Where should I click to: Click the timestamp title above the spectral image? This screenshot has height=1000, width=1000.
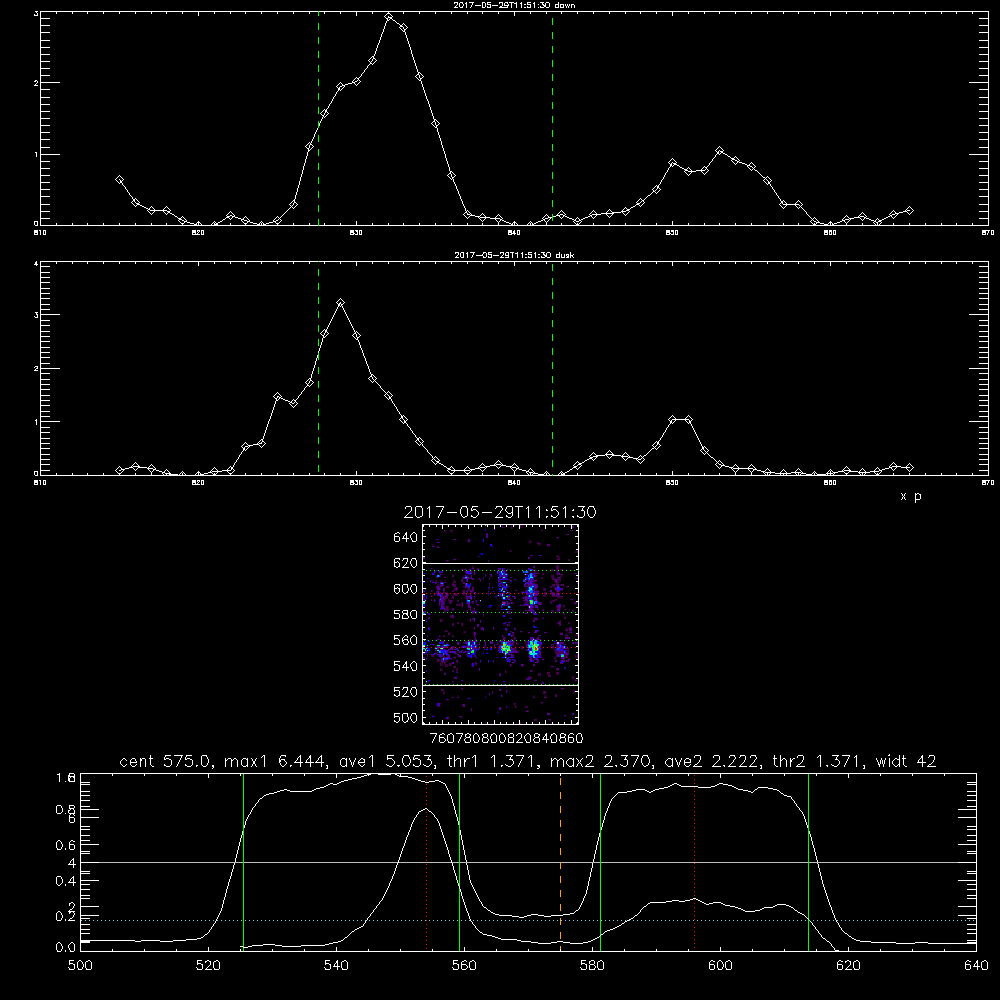500,512
